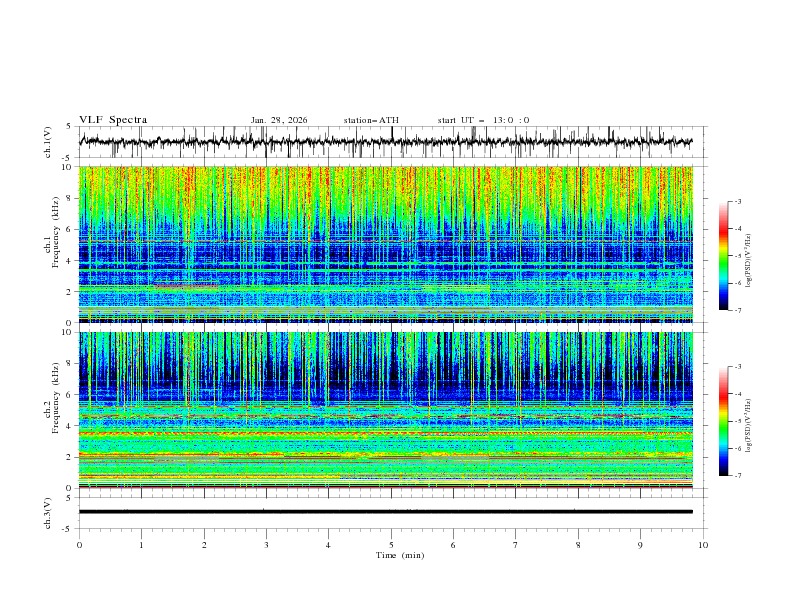The height and width of the screenshot is (612, 792).
Task: Click the "Time (min)" axis label
Action: [400, 555]
